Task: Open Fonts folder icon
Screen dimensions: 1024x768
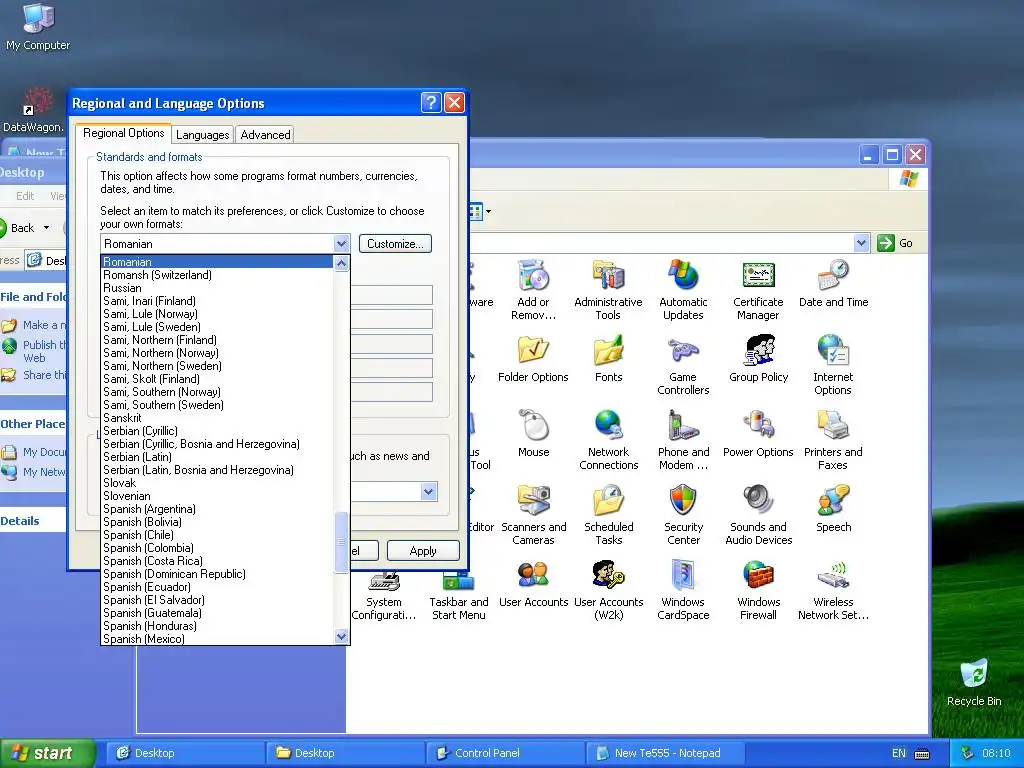Action: point(608,359)
